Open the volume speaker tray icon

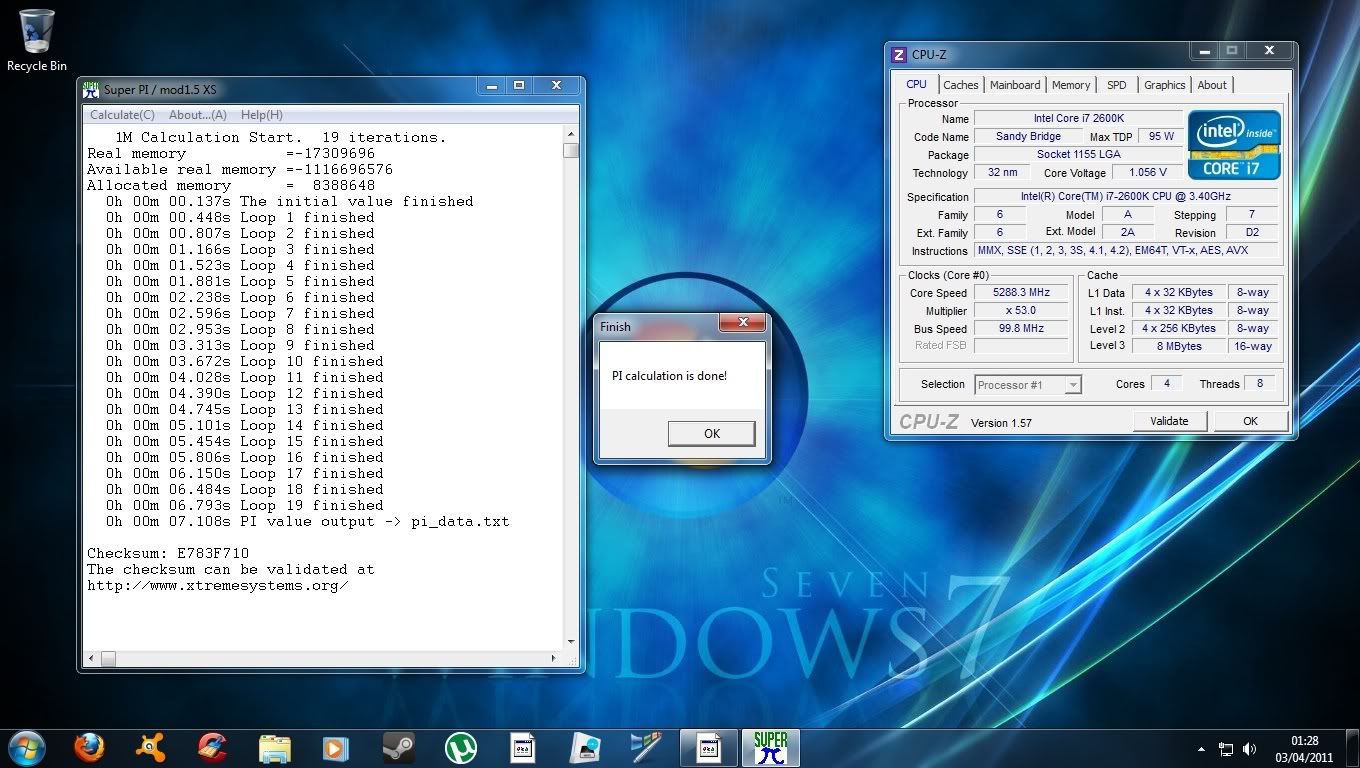click(1249, 749)
